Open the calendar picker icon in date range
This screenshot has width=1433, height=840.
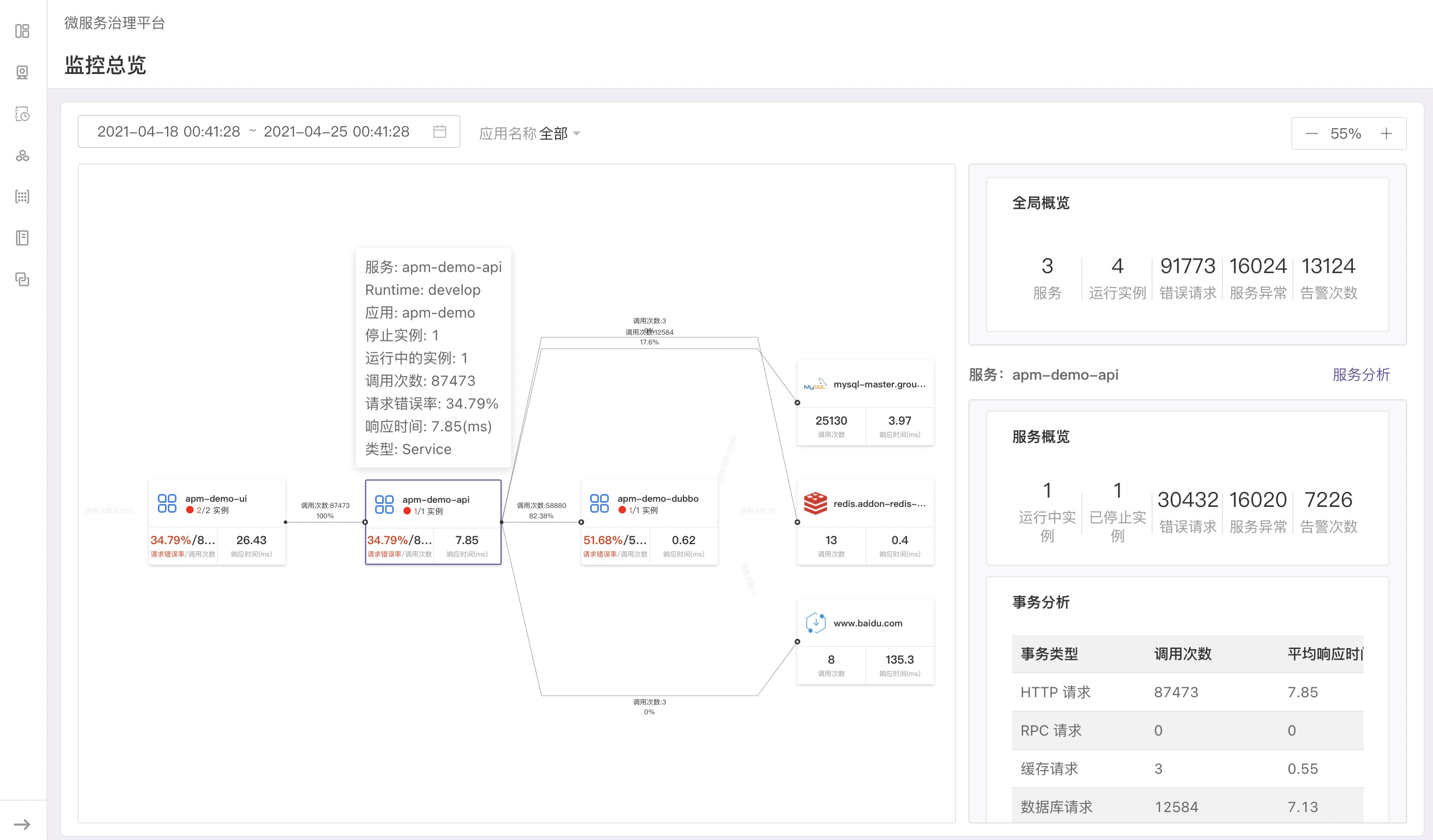coord(440,131)
